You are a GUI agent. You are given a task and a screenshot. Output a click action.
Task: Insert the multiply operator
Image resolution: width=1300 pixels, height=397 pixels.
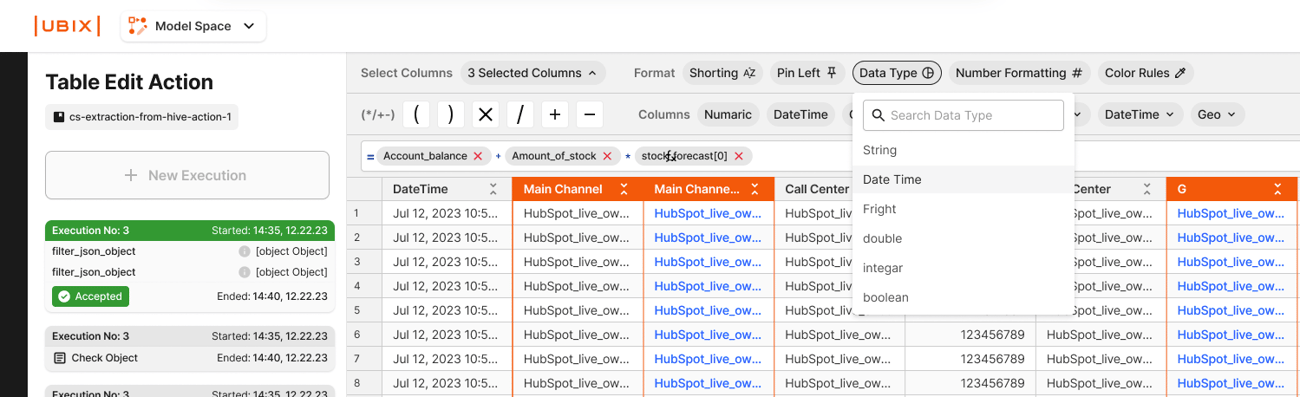click(x=486, y=114)
